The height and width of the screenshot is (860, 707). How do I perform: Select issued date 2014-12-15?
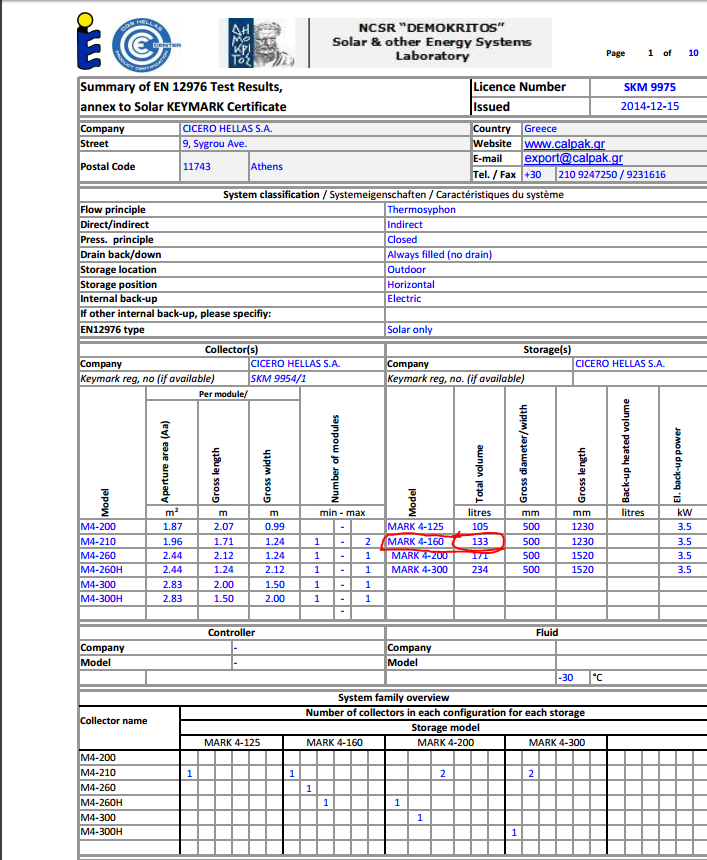pos(649,106)
